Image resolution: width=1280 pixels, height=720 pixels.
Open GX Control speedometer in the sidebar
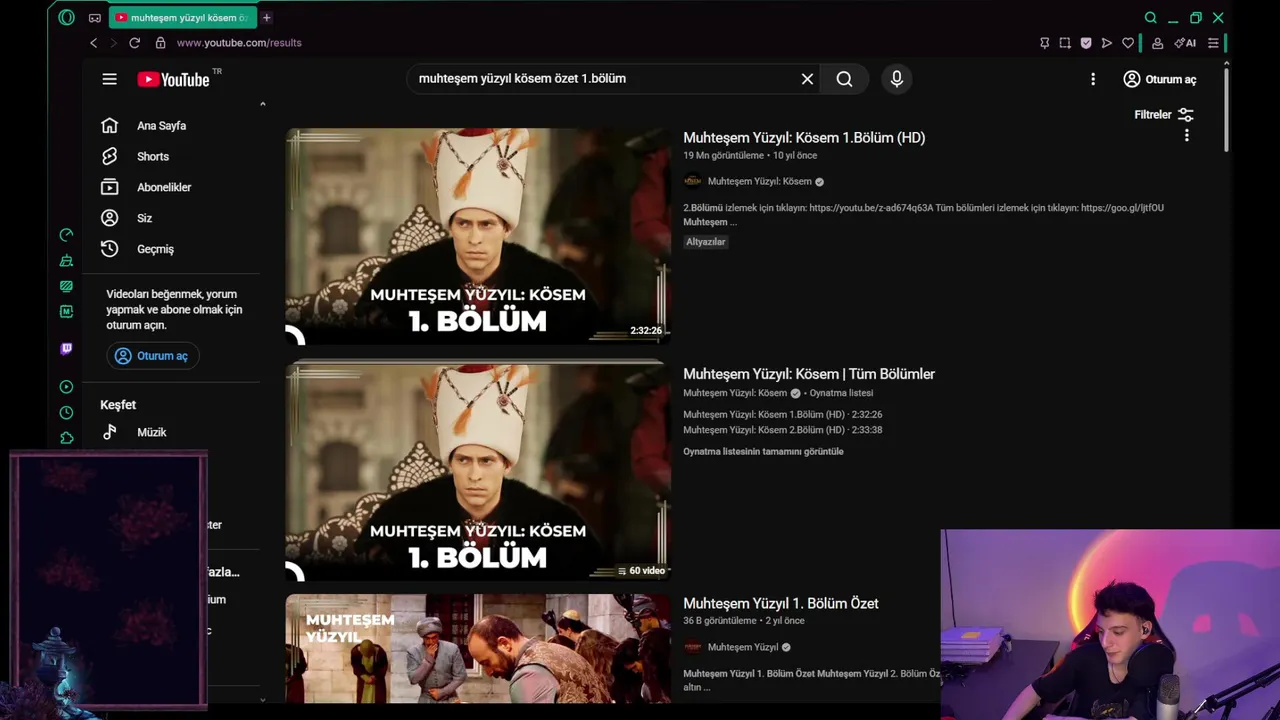[66, 235]
